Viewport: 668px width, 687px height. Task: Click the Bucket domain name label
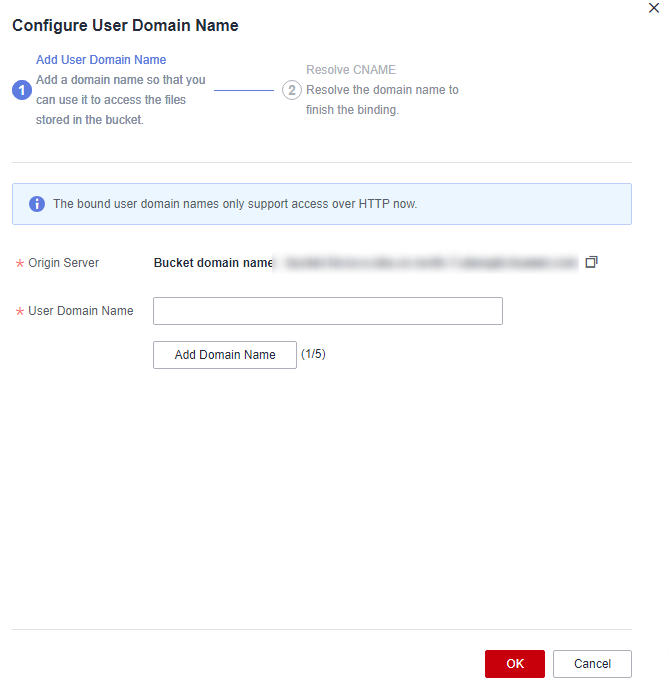tap(213, 262)
